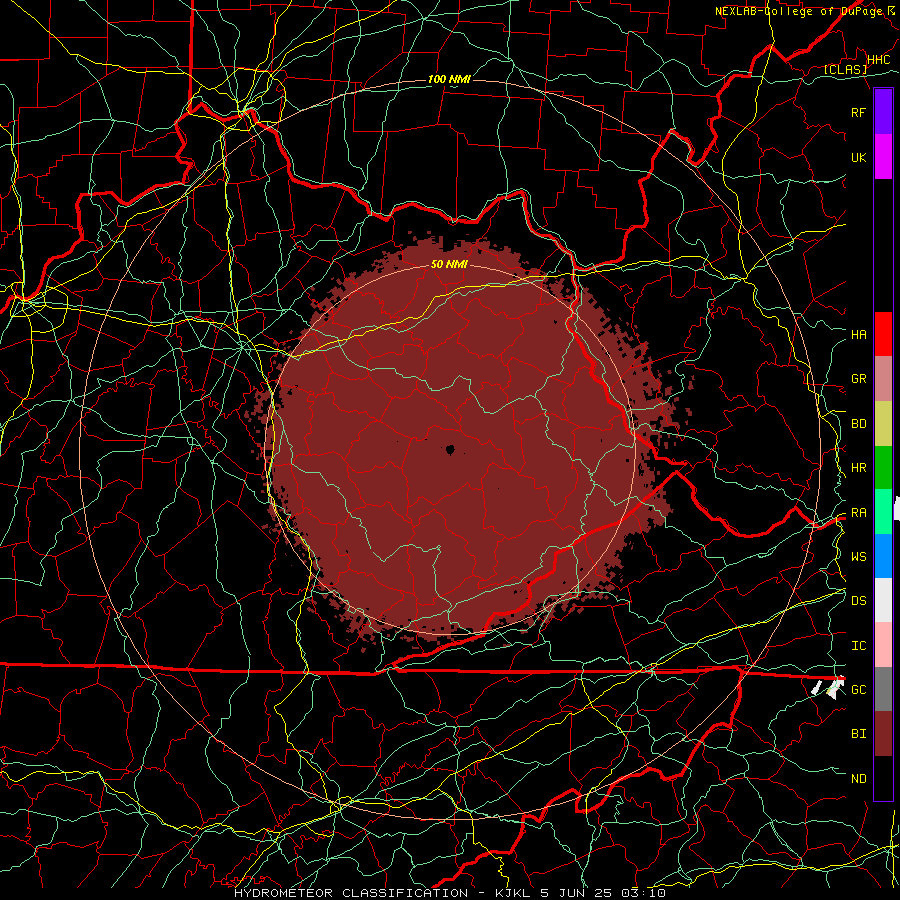The width and height of the screenshot is (900, 900).
Task: Click the 'WS' legend label
Action: coord(859,556)
